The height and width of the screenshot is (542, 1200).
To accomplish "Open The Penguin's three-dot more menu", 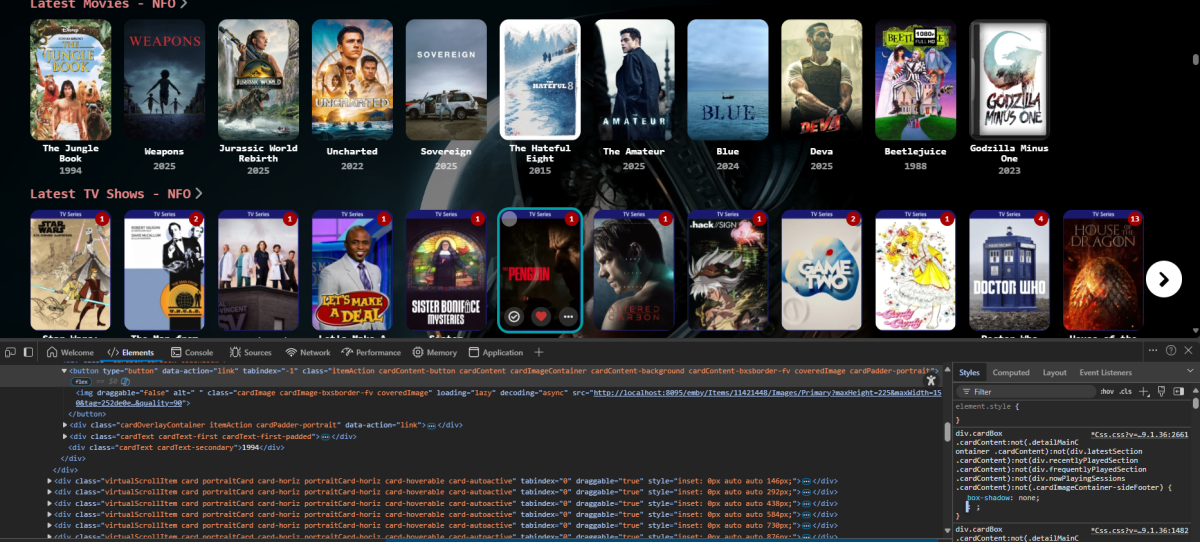I will [568, 316].
